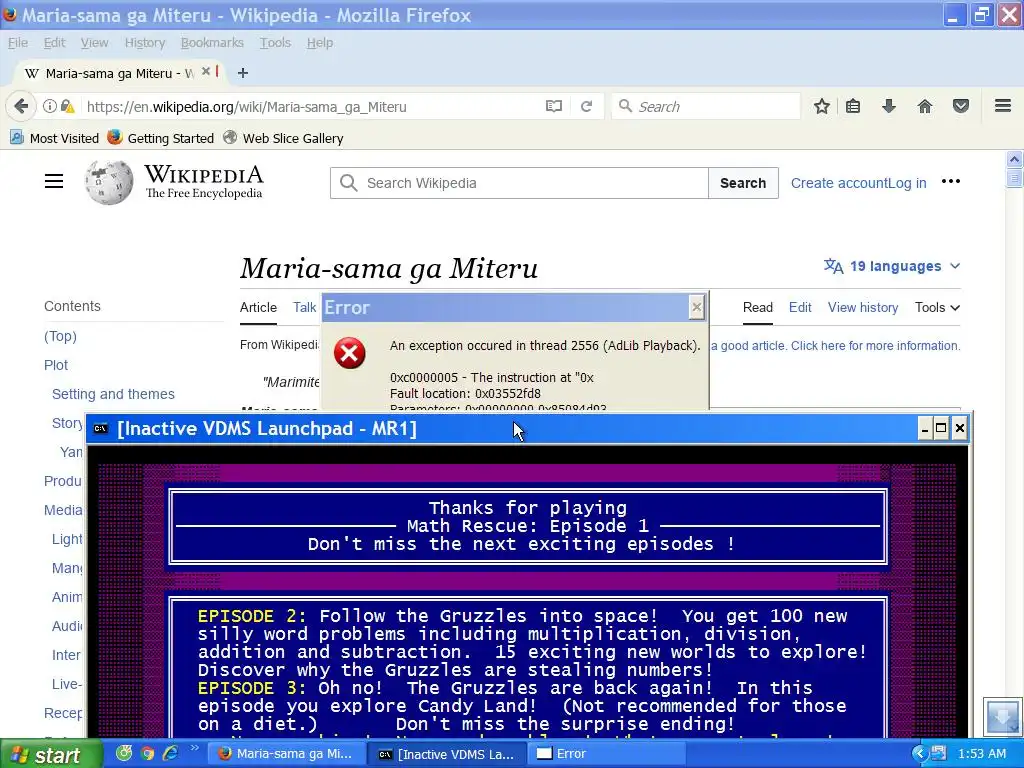1024x768 pixels.
Task: Click good article information link
Action: (835, 345)
